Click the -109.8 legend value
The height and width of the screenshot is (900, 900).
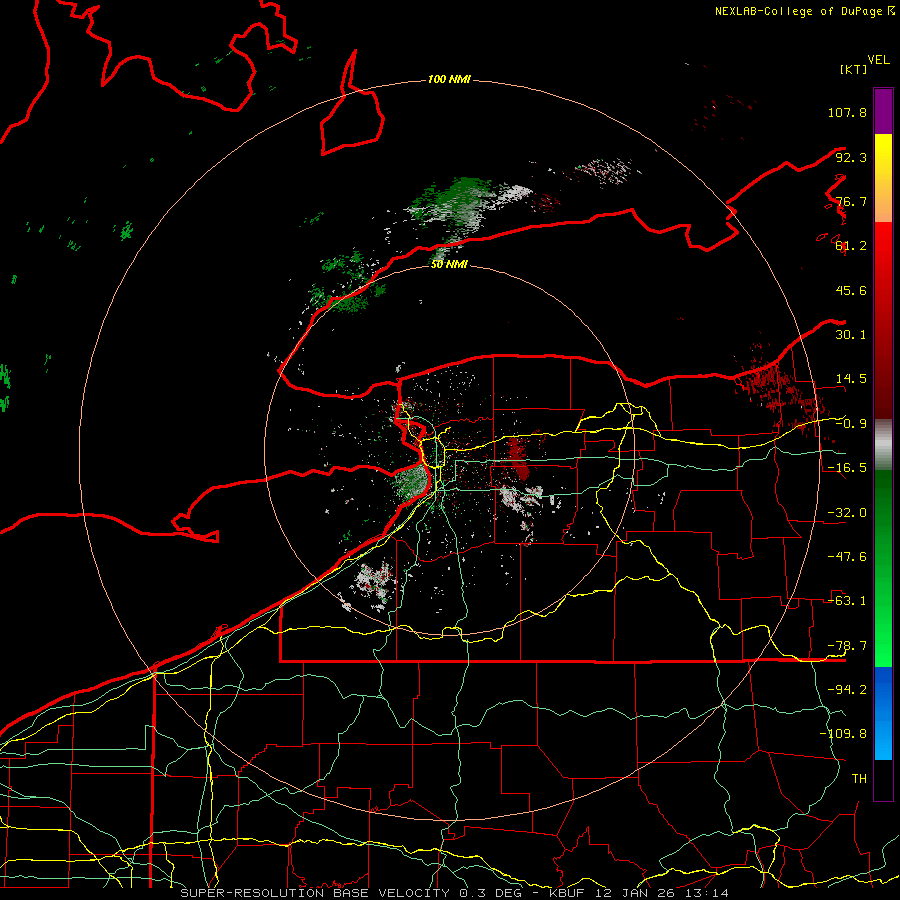pyautogui.click(x=843, y=734)
